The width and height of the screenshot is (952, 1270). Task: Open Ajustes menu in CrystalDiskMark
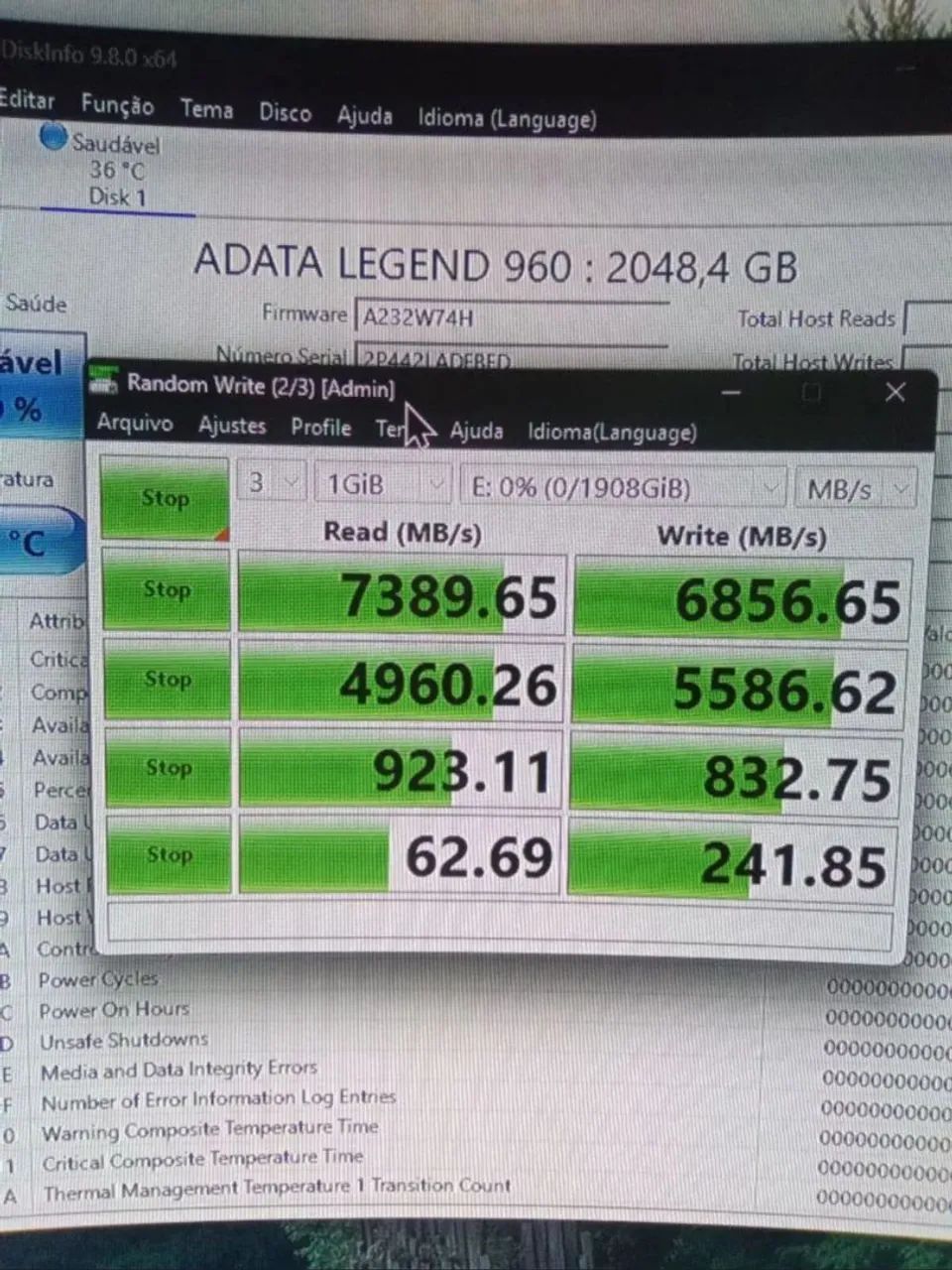[232, 426]
